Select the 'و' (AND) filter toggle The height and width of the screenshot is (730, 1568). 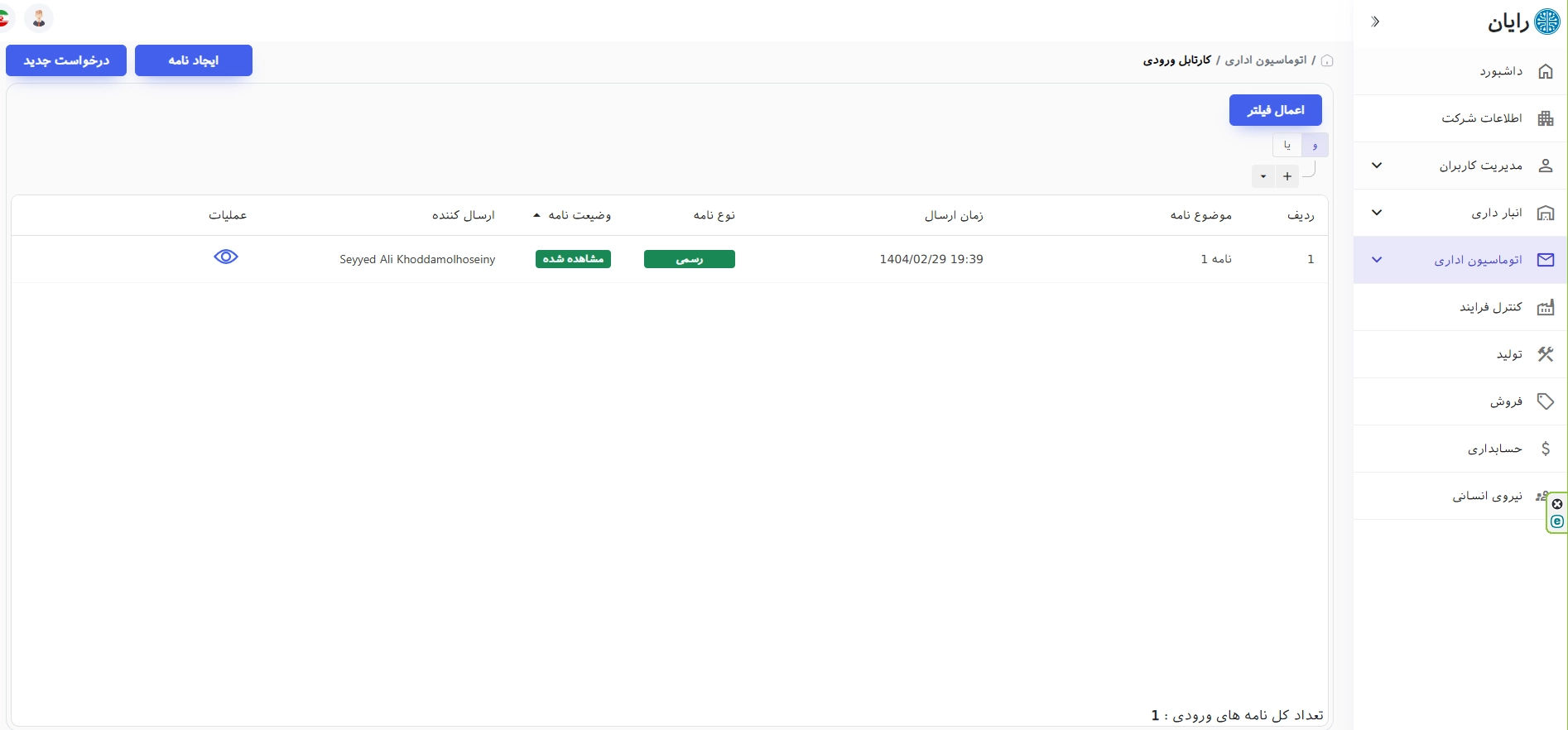pos(1315,145)
